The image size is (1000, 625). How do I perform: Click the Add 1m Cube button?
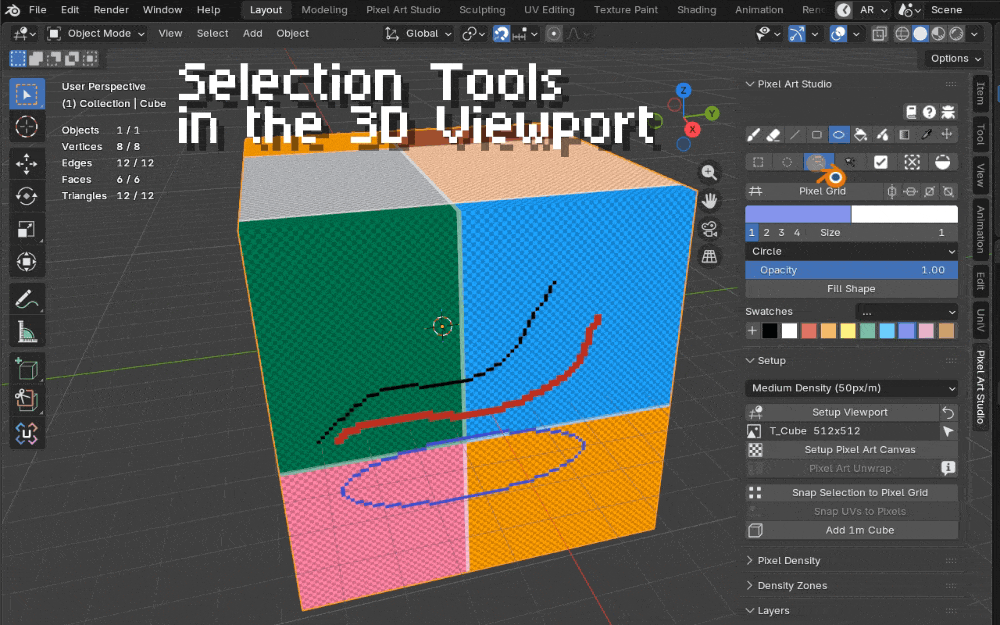[851, 530]
